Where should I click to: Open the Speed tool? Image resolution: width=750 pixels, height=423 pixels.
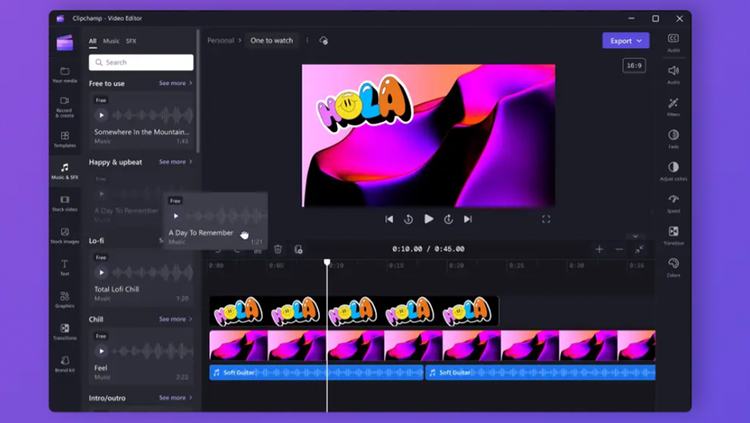[x=673, y=203]
